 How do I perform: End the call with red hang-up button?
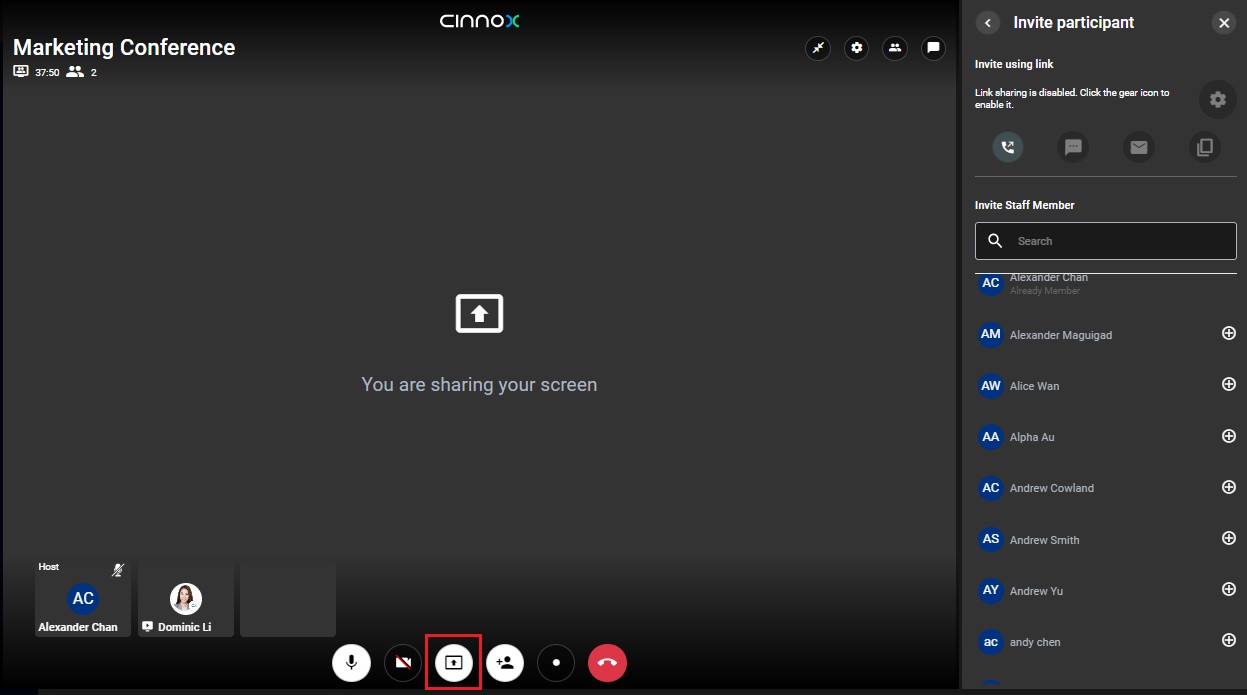click(607, 662)
